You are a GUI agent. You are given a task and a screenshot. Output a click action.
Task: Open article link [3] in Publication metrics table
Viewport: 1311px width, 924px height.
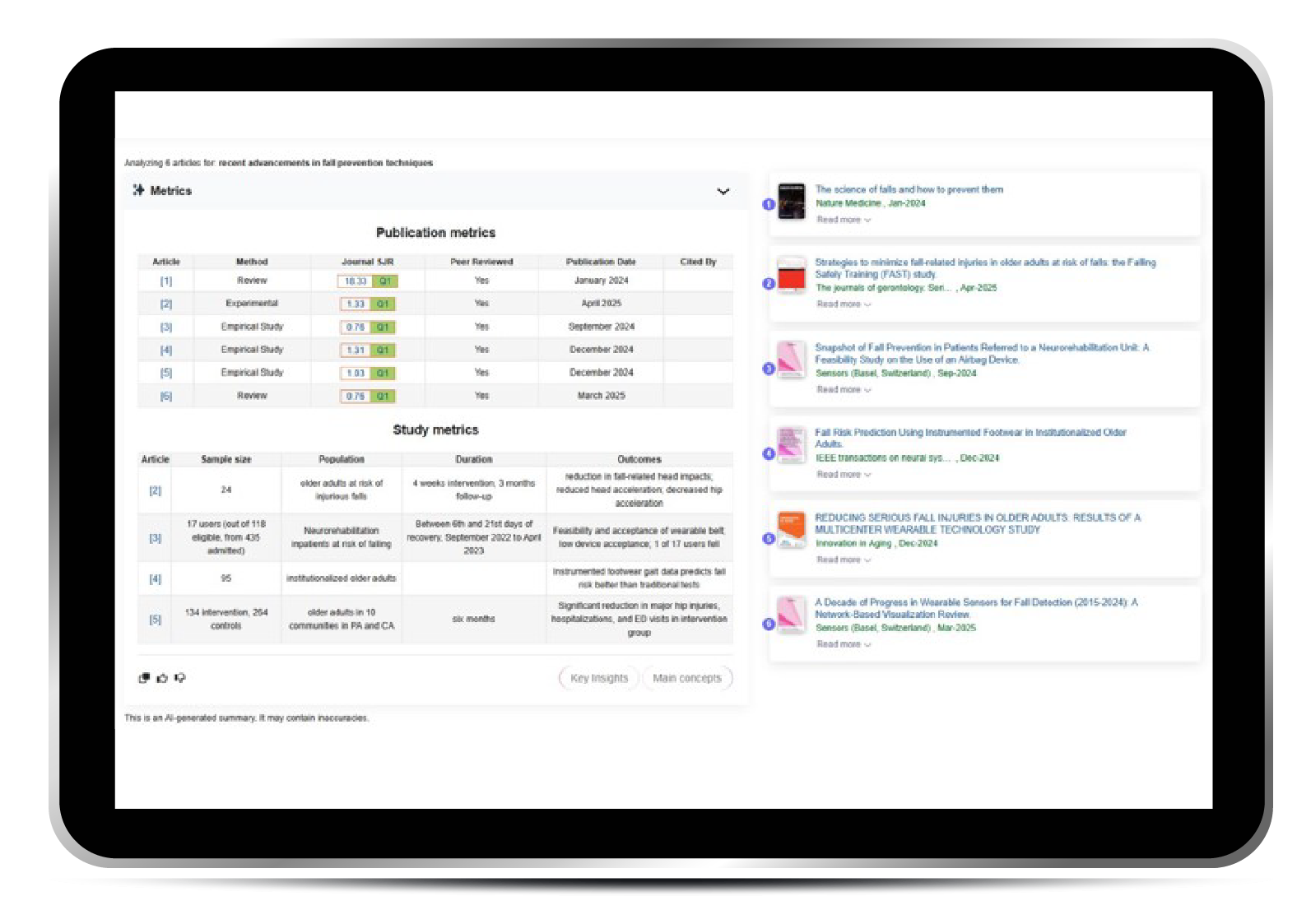[x=166, y=327]
